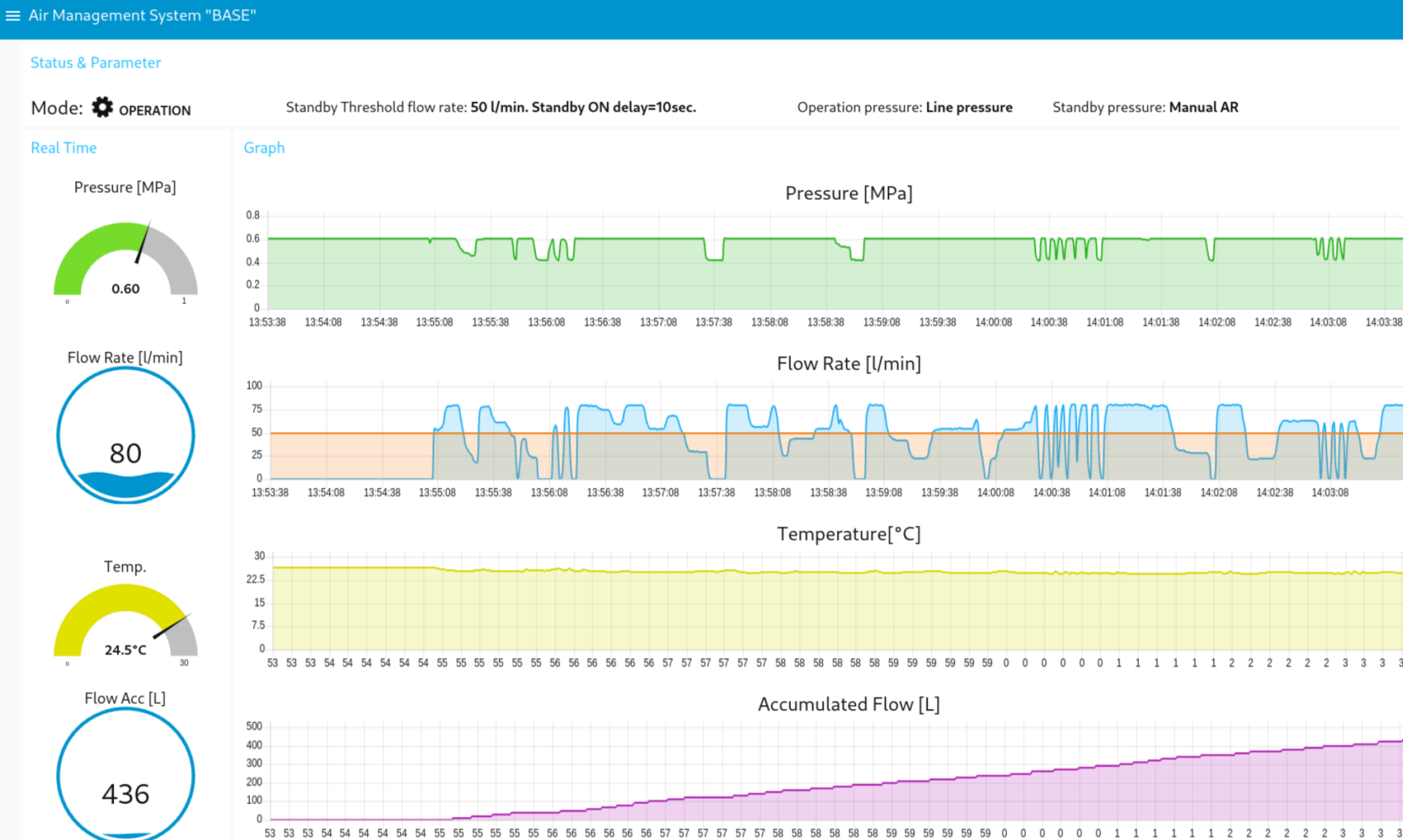Click the Temperature[°C] graph title
Image resolution: width=1403 pixels, height=840 pixels.
[x=848, y=534]
